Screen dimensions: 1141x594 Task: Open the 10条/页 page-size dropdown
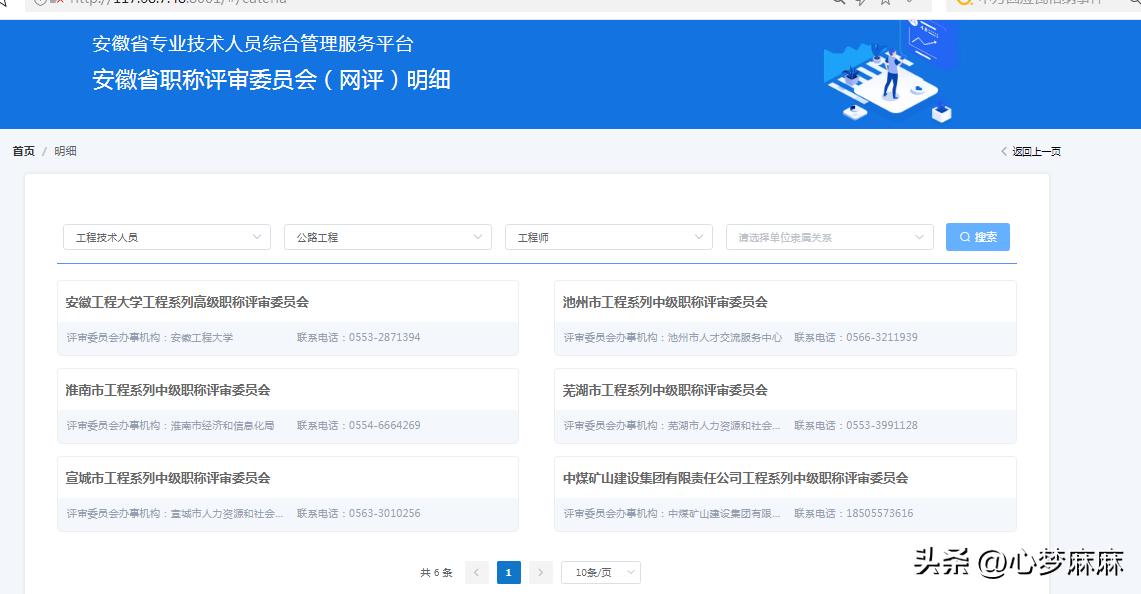coord(600,572)
